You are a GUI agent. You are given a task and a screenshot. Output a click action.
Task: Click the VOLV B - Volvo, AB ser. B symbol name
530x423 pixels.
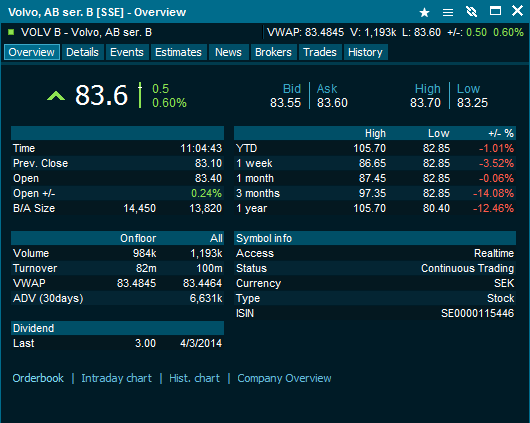click(87, 32)
